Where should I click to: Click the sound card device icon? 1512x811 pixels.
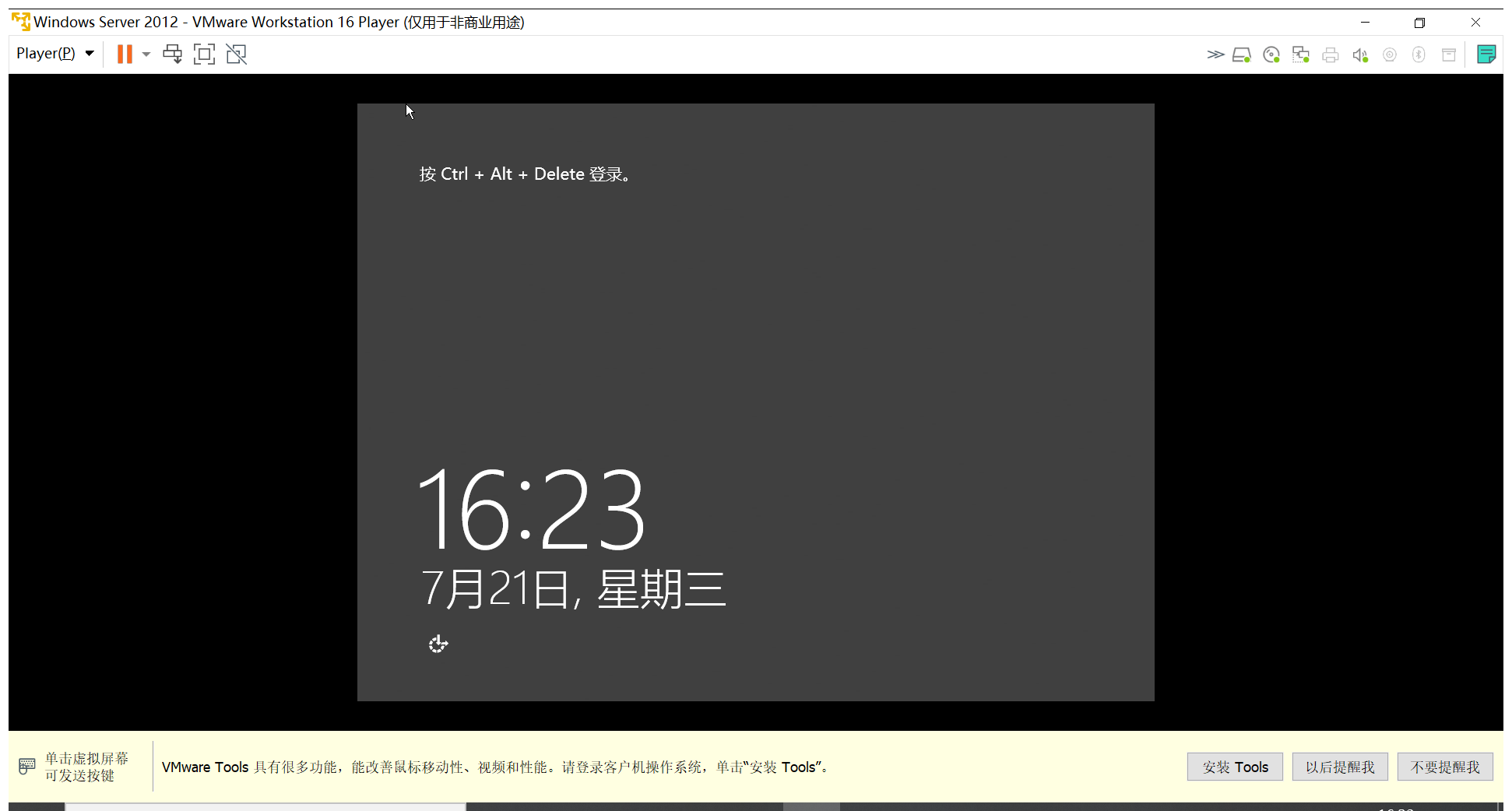(1360, 54)
